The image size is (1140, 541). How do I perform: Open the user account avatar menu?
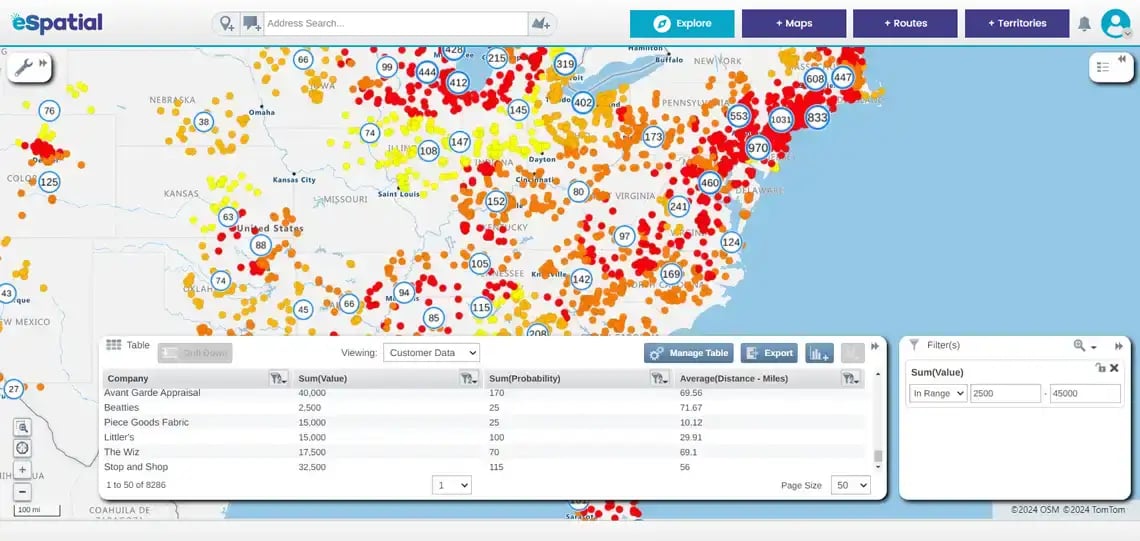[1115, 23]
